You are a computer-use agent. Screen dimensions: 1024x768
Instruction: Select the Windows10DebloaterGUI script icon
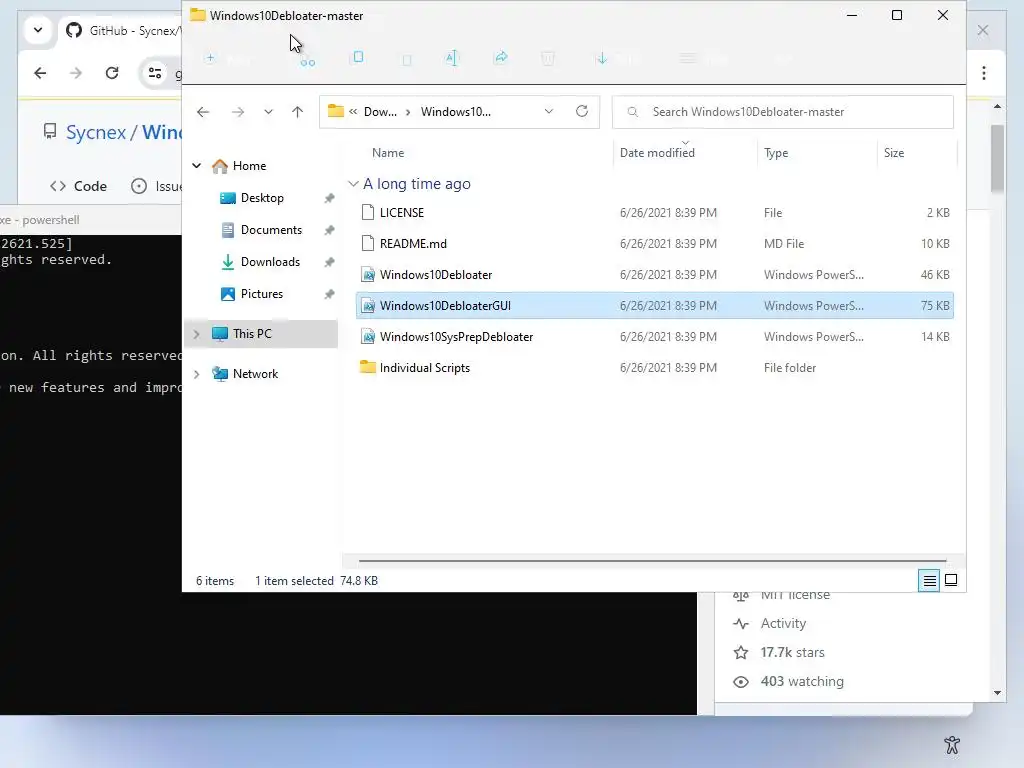[368, 306]
